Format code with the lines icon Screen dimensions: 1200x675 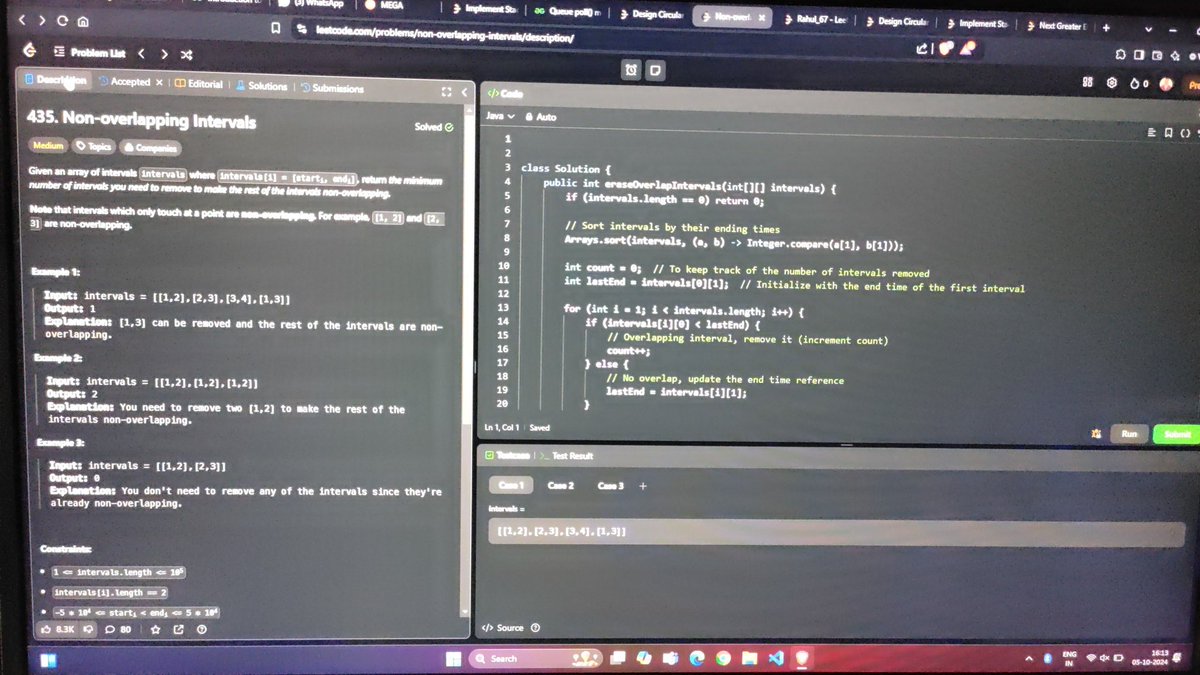click(1154, 132)
